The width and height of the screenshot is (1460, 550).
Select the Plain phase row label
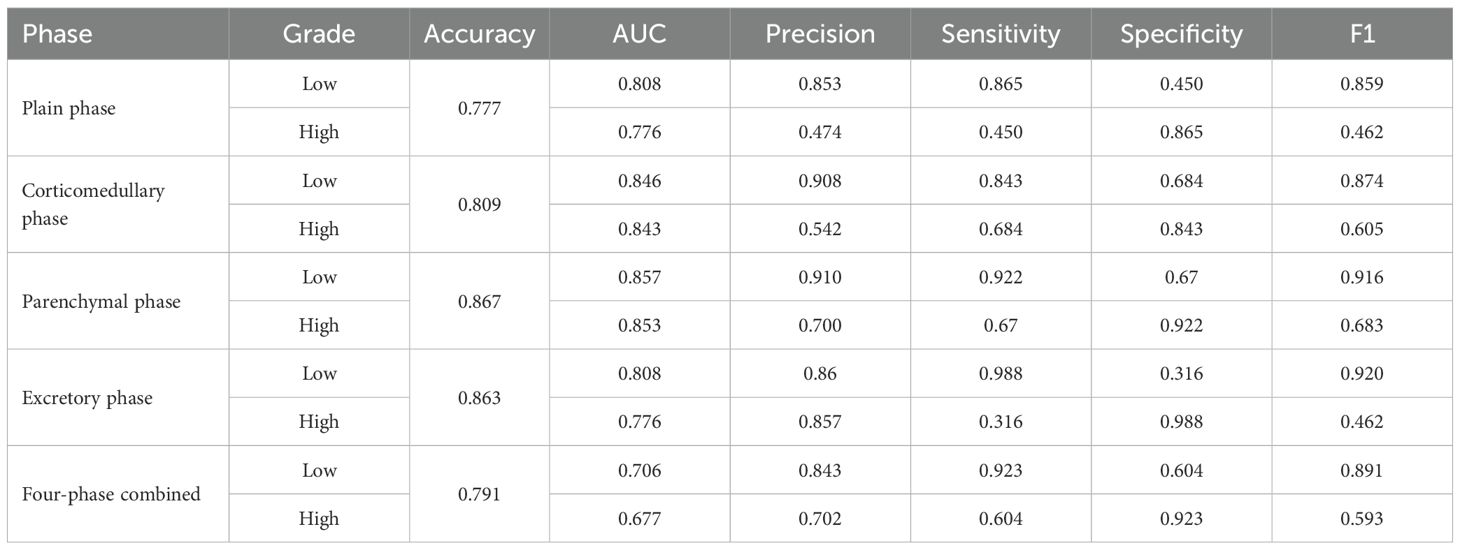click(69, 108)
